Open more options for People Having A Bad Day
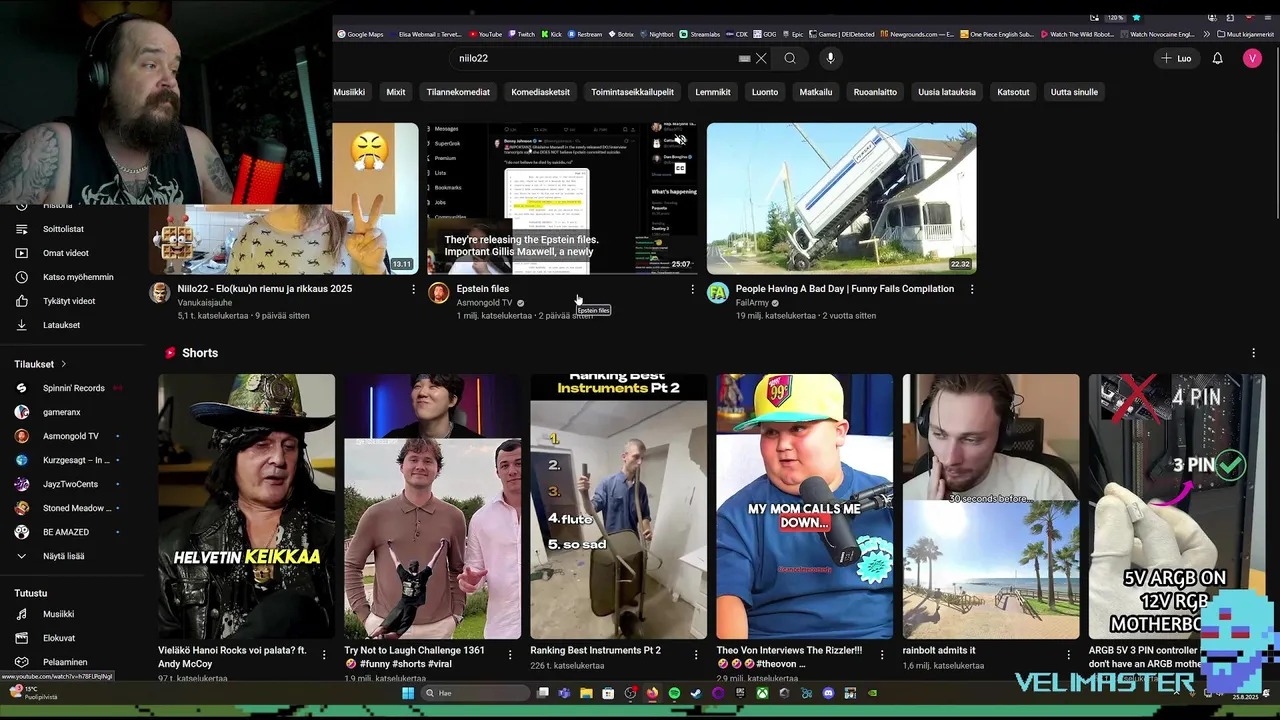 click(971, 289)
